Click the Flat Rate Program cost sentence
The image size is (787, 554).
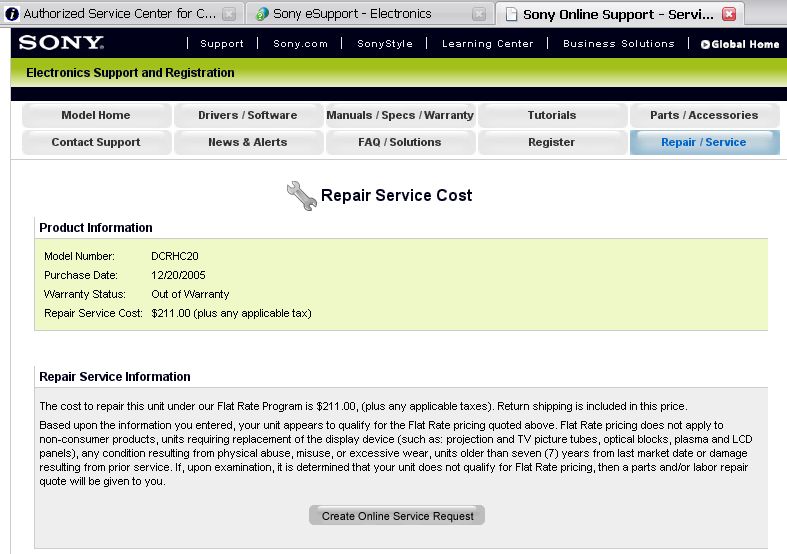(363, 406)
